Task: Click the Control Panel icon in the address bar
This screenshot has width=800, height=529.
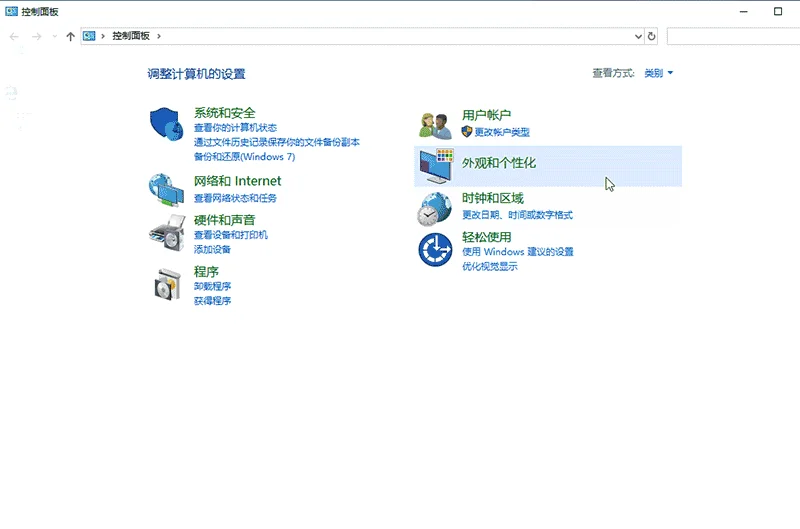Action: [89, 36]
